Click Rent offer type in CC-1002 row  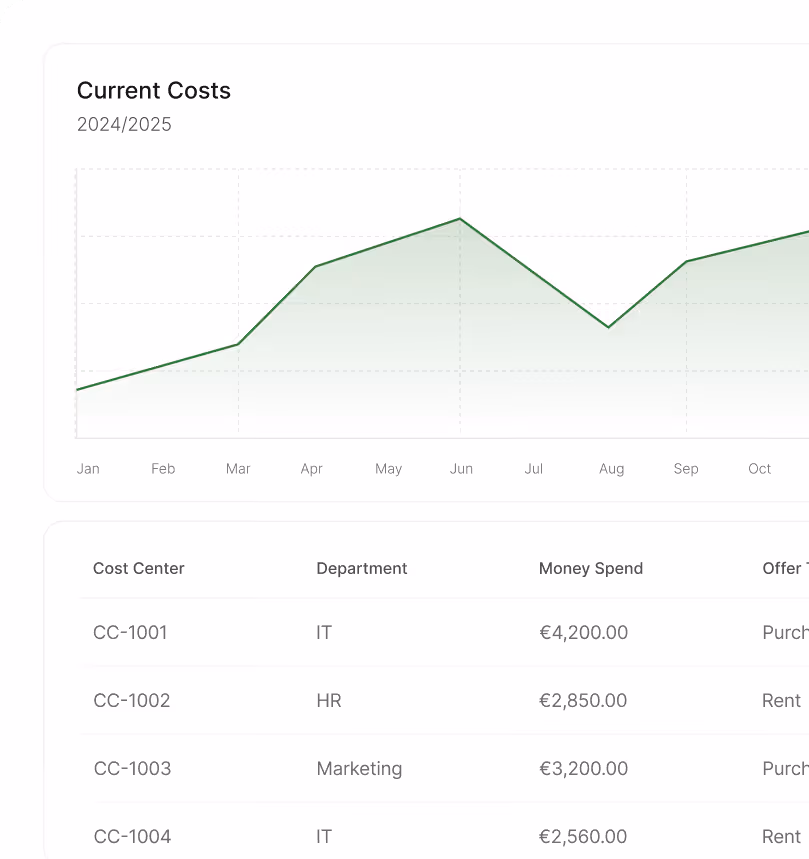click(781, 701)
